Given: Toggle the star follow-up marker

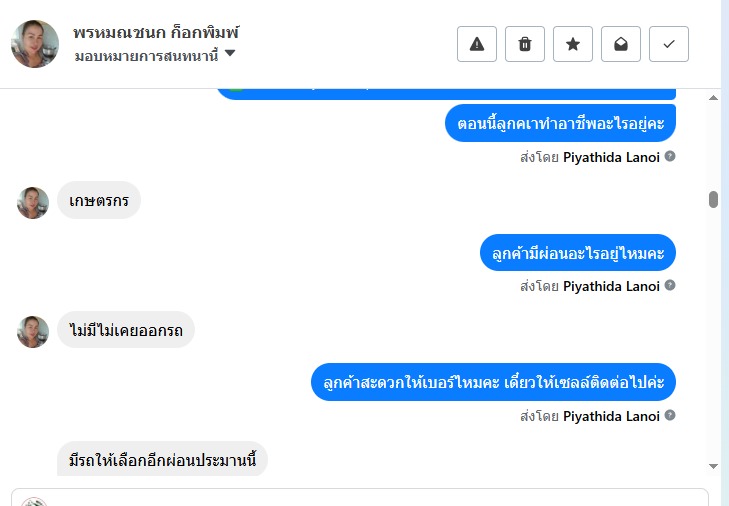Looking at the screenshot, I should (573, 44).
